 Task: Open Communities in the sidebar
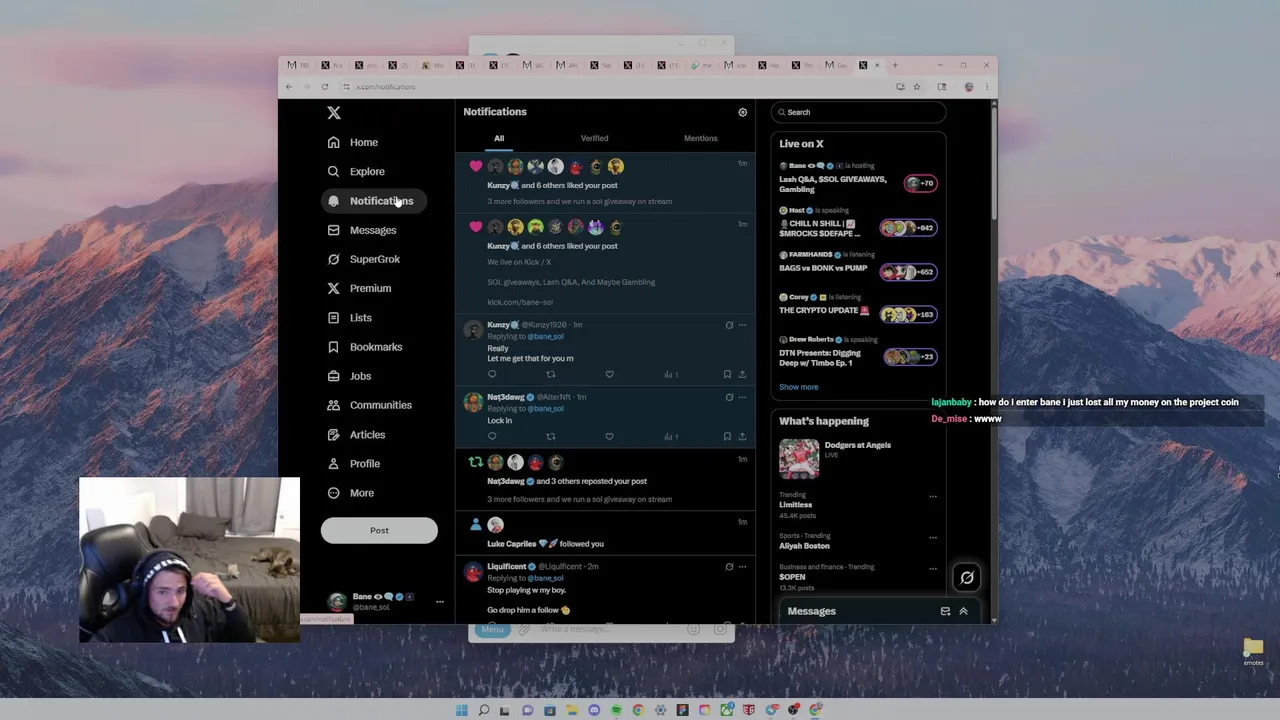(x=369, y=405)
